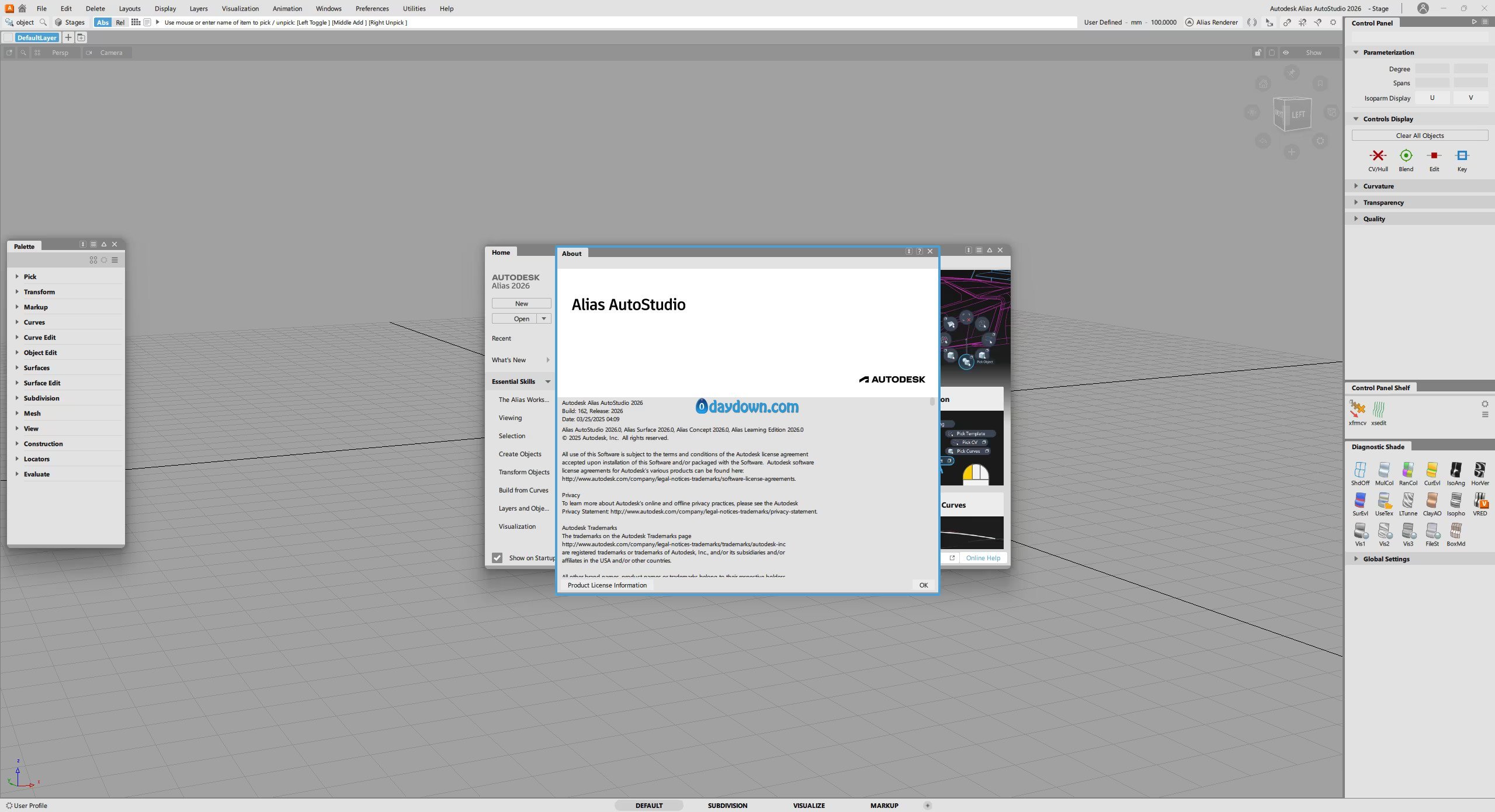1495x812 pixels.
Task: Open Product License Information
Action: click(x=607, y=585)
